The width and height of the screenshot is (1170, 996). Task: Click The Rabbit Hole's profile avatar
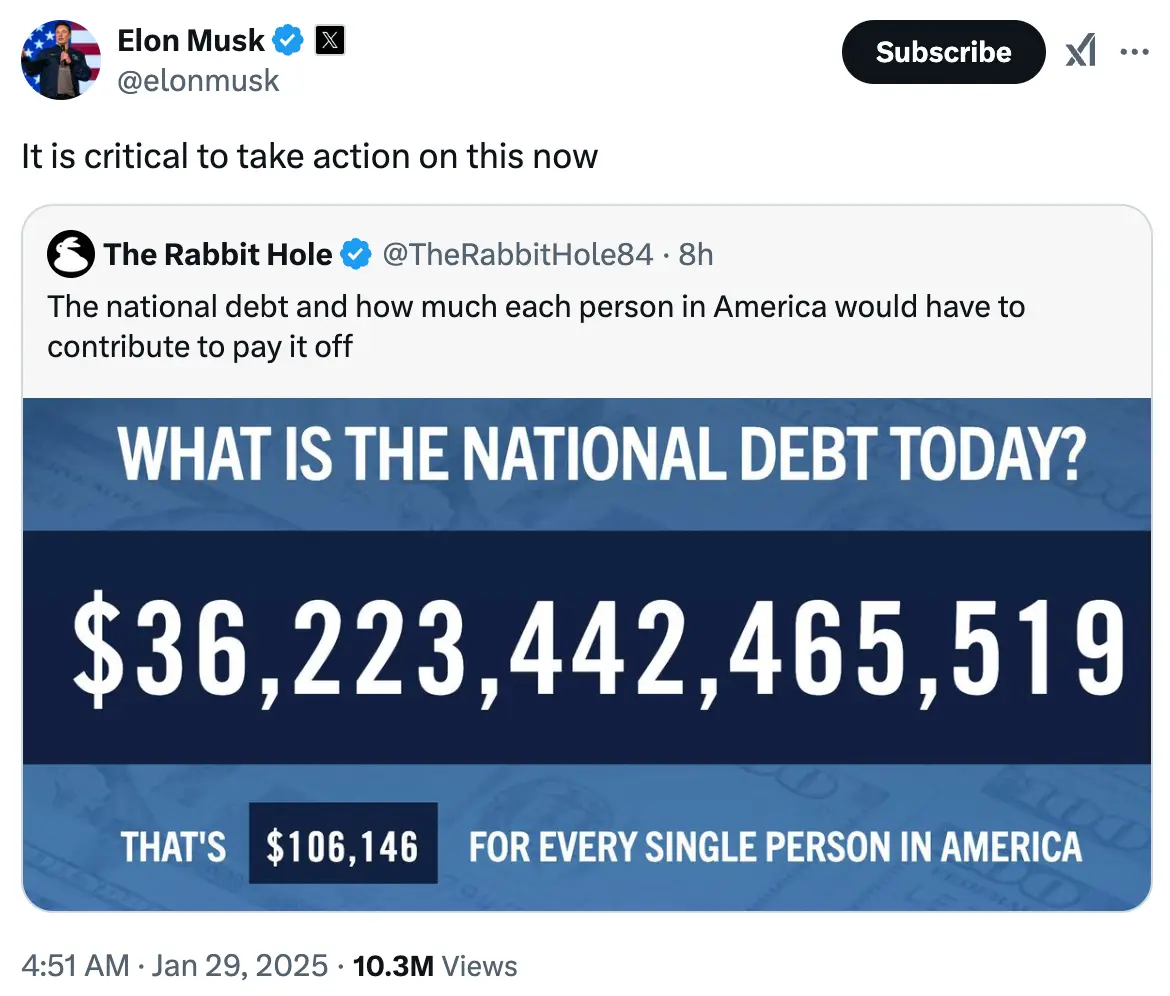(70, 254)
